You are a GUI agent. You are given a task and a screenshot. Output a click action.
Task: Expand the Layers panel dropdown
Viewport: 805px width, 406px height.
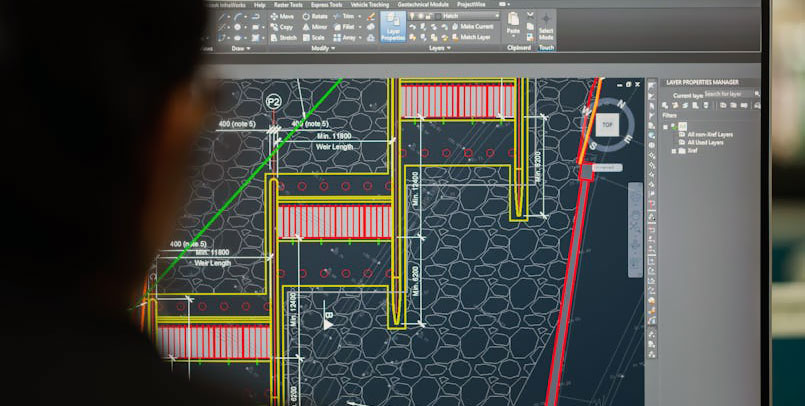(x=439, y=48)
